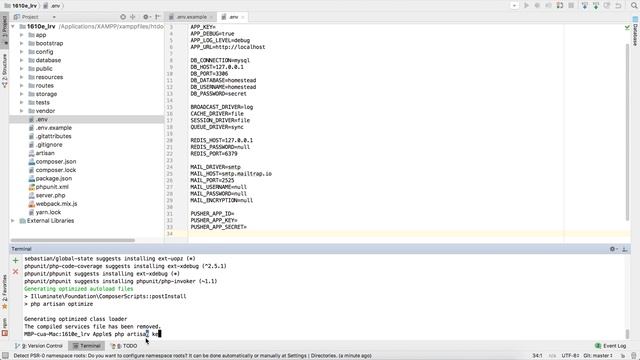Click the tool windows quick-access icon in status bar
640x360 pixels.
click(5, 356)
